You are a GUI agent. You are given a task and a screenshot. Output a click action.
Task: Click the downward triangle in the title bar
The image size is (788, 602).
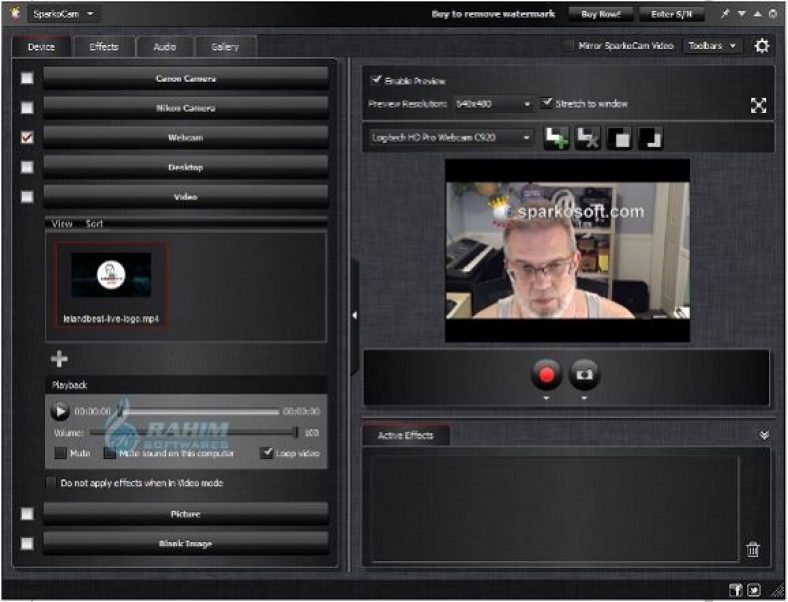pos(741,14)
